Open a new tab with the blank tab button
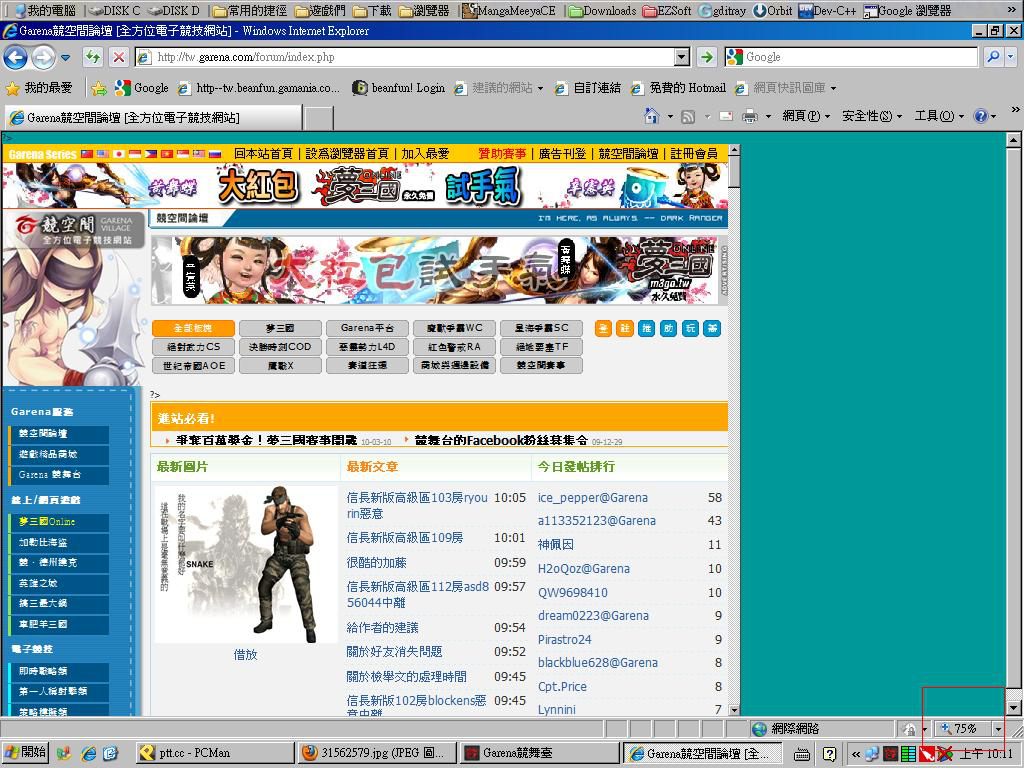1024x768 pixels. [319, 118]
